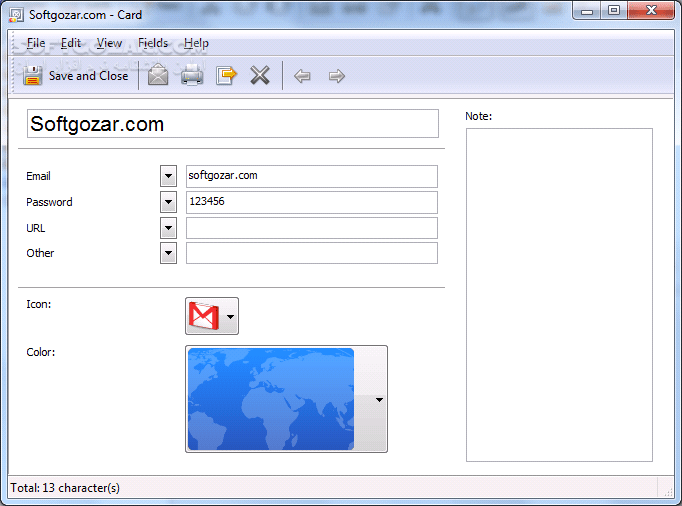Viewport: 682px width, 506px height.
Task: Click the Password field containing 123456
Action: tap(311, 202)
